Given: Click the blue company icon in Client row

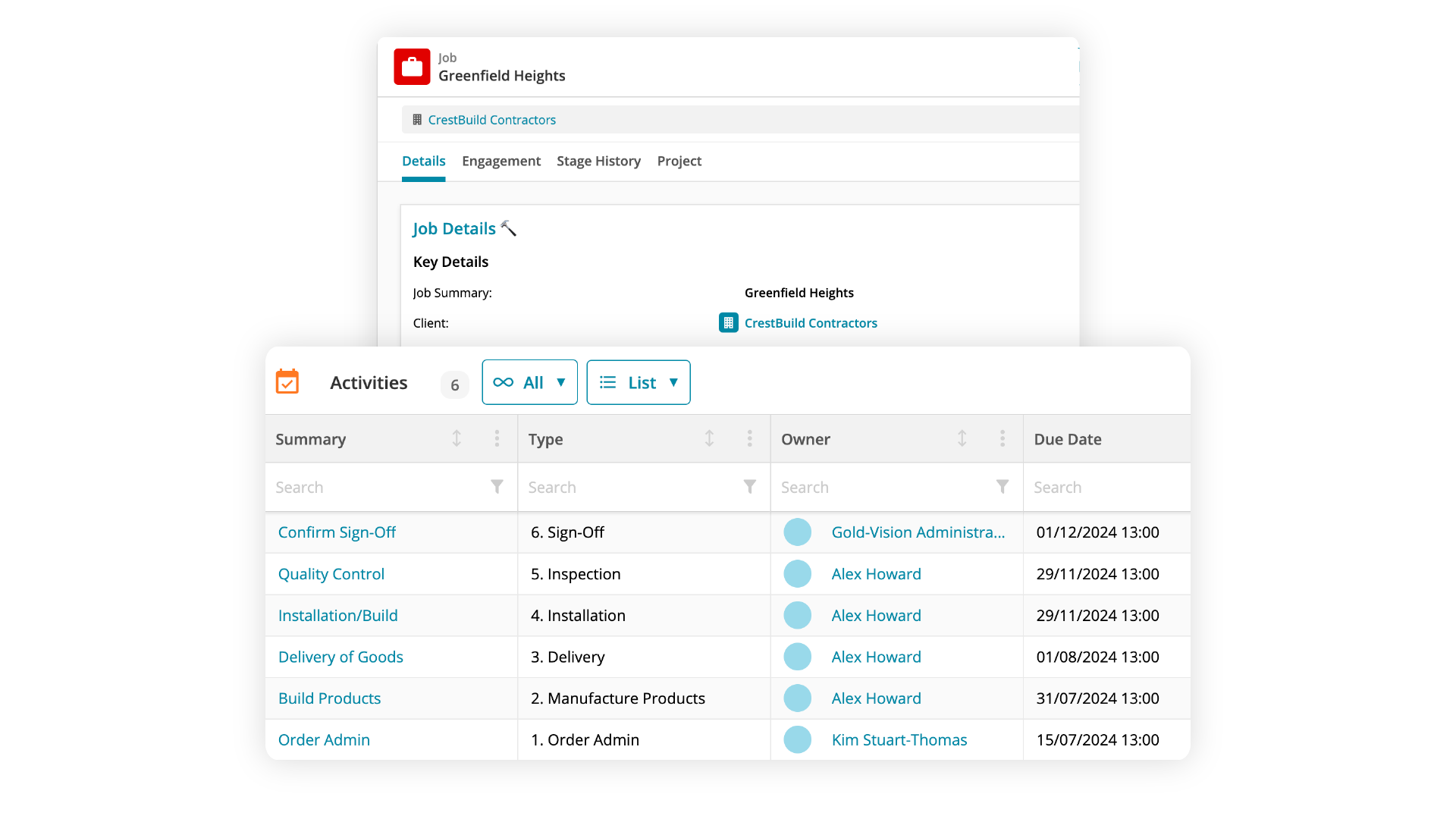Looking at the screenshot, I should [x=728, y=323].
